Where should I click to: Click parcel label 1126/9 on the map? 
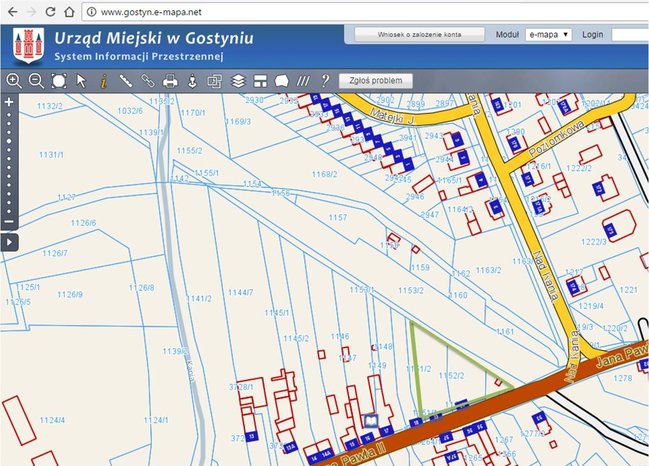pos(70,295)
